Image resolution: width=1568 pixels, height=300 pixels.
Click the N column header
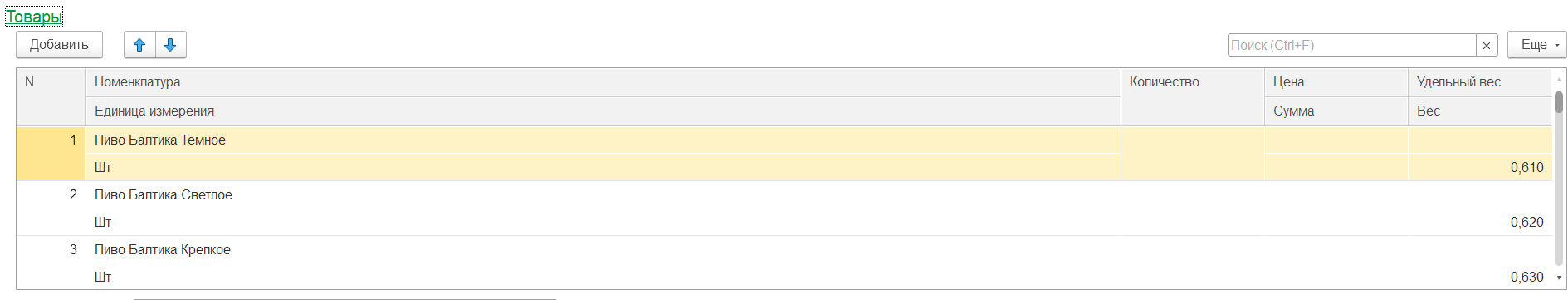[x=51, y=96]
